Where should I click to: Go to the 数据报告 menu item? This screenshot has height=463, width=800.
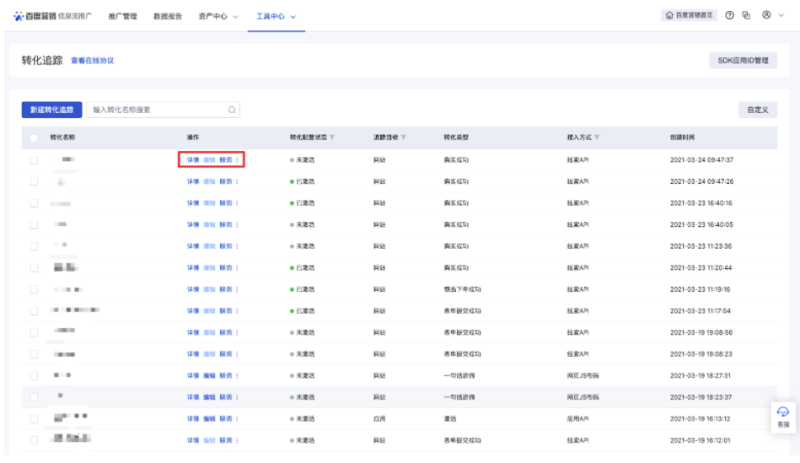coord(168,16)
